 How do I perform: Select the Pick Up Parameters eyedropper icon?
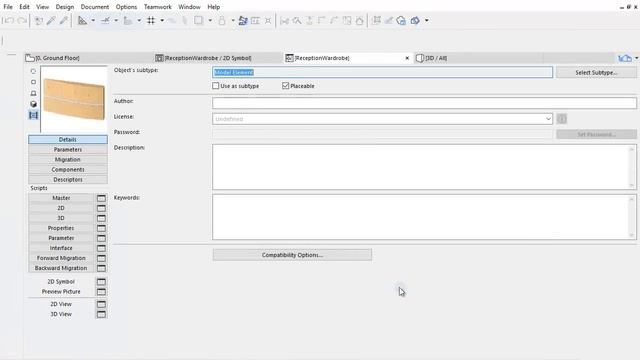click(x=51, y=20)
